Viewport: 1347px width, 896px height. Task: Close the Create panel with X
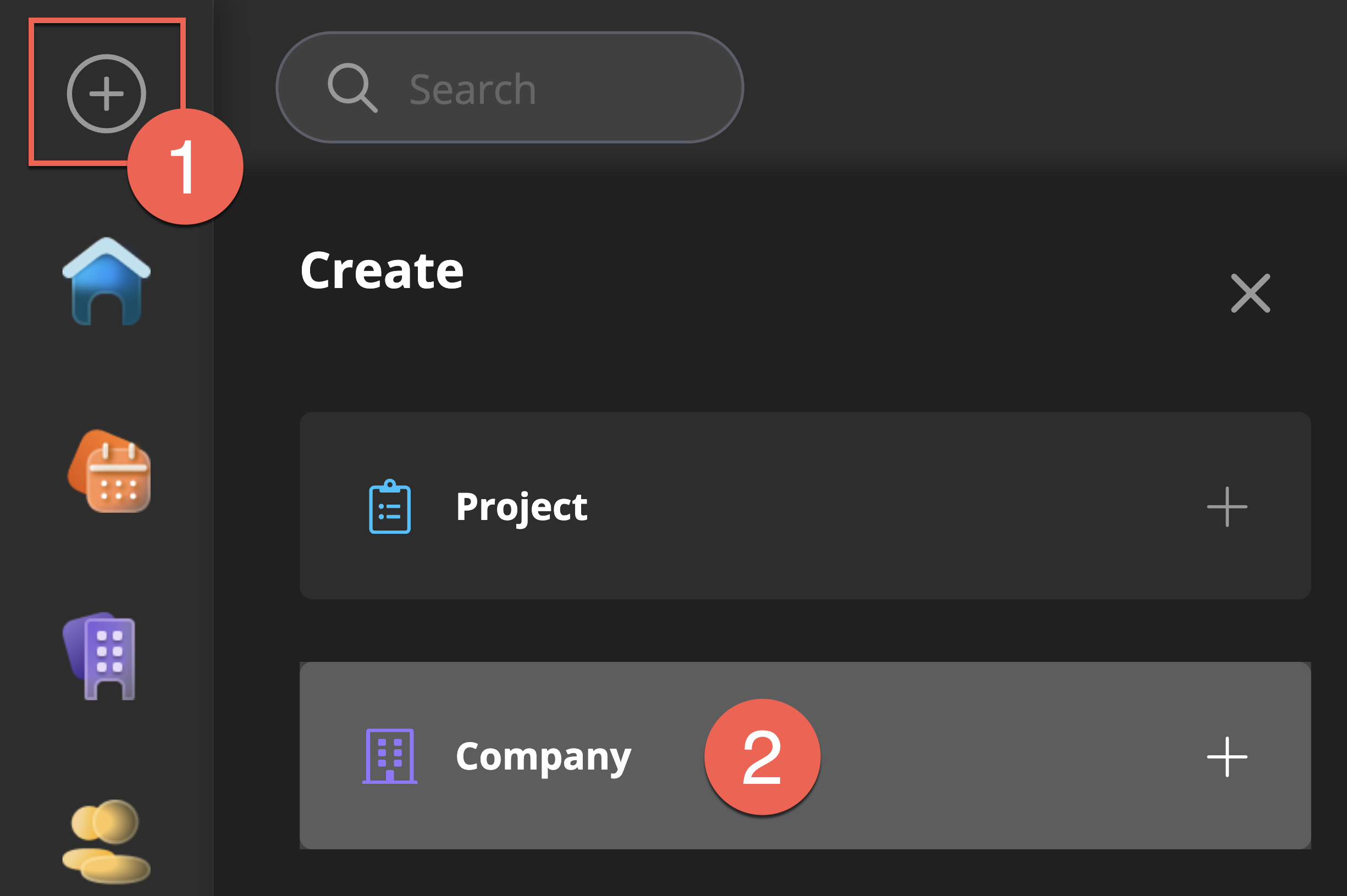coord(1250,293)
